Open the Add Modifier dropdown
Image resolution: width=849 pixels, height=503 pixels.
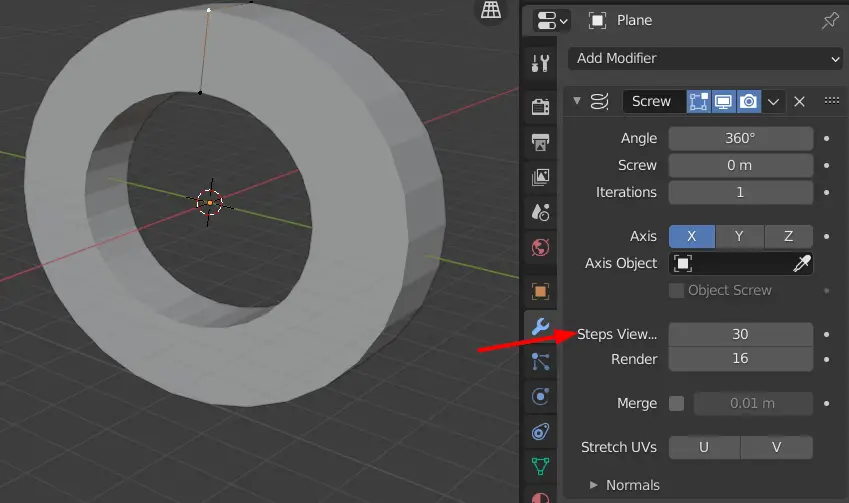tap(705, 58)
